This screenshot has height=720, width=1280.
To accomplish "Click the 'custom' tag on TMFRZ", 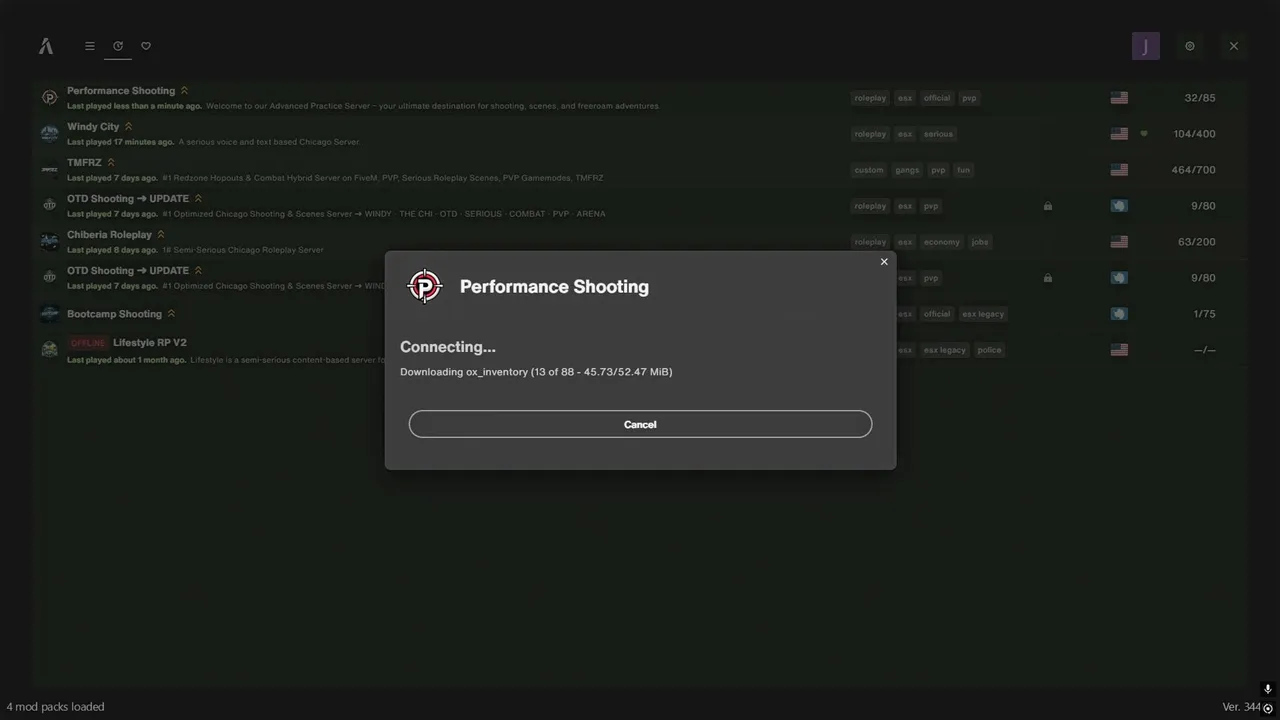I will [x=869, y=170].
